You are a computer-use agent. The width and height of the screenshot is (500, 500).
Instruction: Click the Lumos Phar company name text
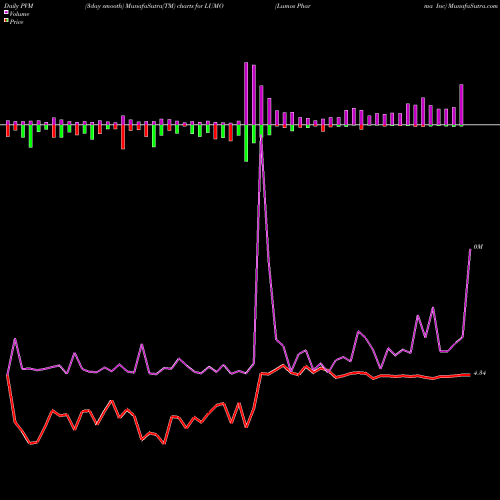(x=293, y=6)
